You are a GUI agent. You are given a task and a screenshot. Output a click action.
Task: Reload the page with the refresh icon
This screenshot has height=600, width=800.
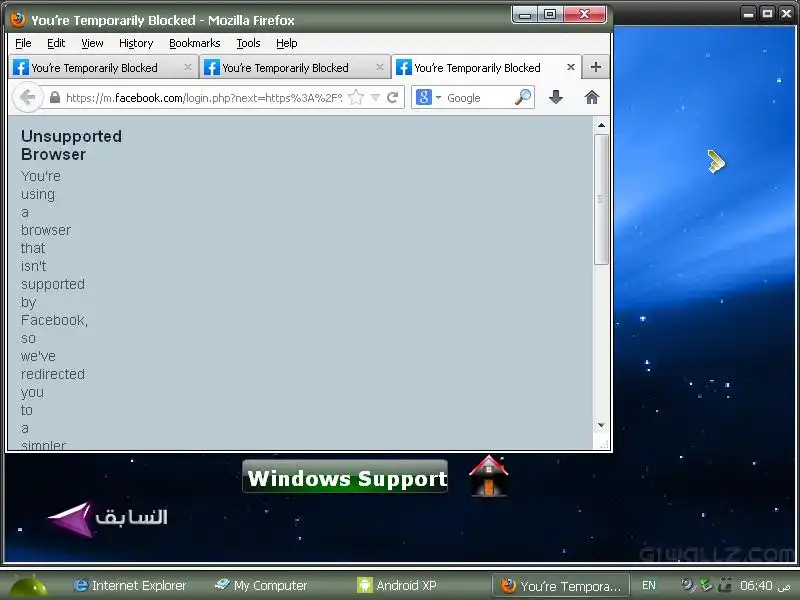point(392,97)
